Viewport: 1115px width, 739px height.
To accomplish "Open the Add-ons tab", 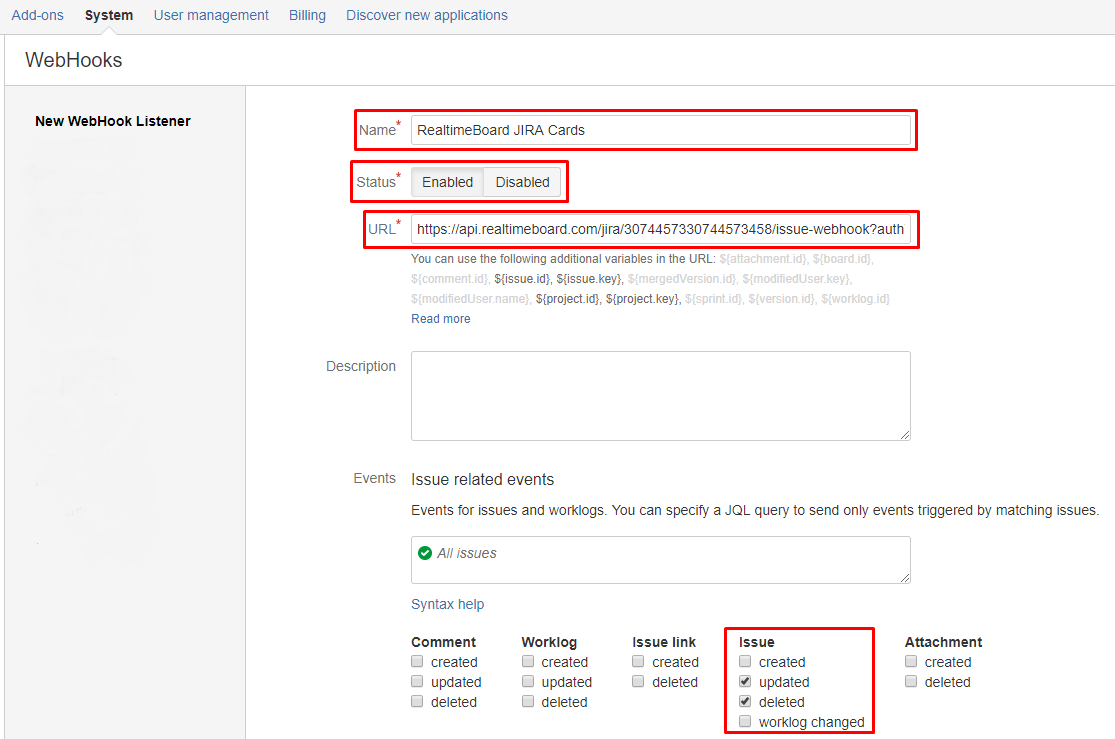I will [x=38, y=15].
